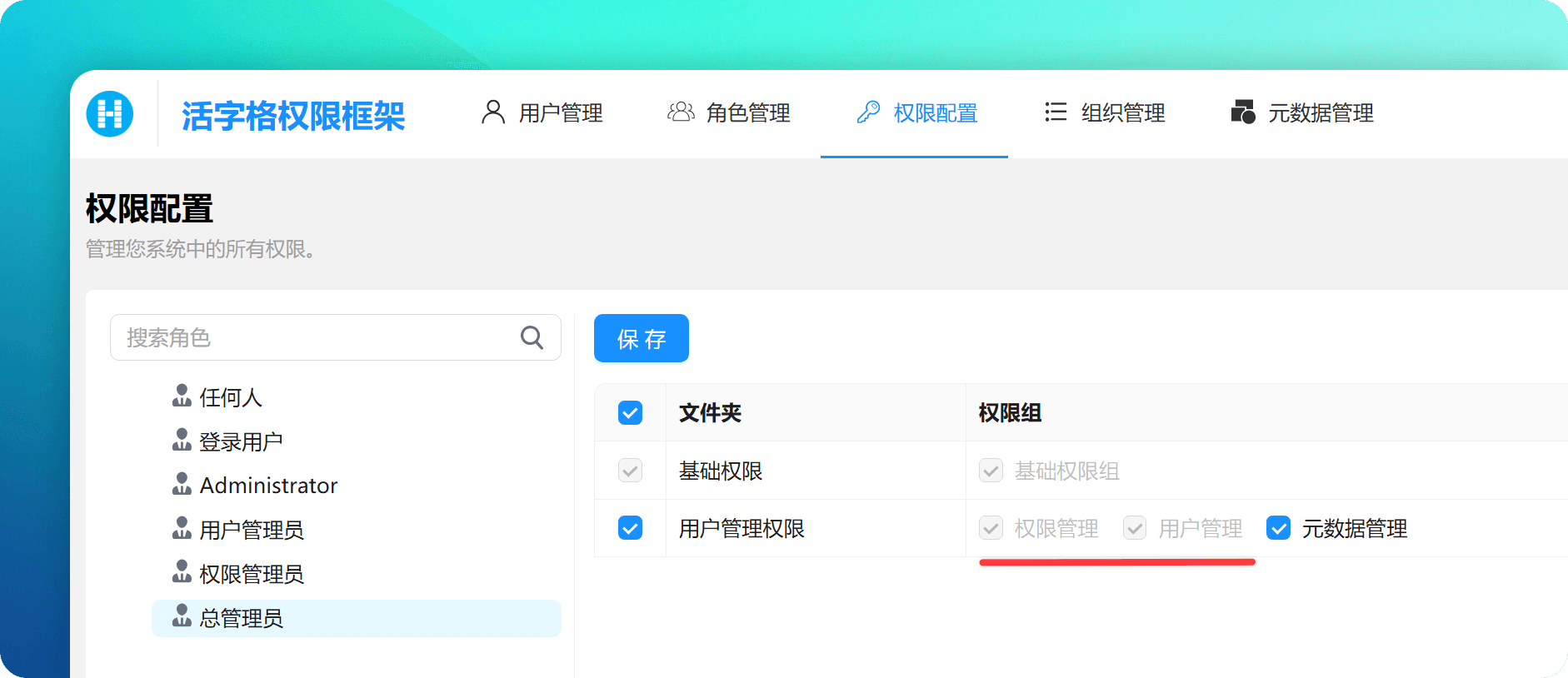The image size is (1568, 678).
Task: Click the role icon beside 总管理员
Action: [182, 616]
